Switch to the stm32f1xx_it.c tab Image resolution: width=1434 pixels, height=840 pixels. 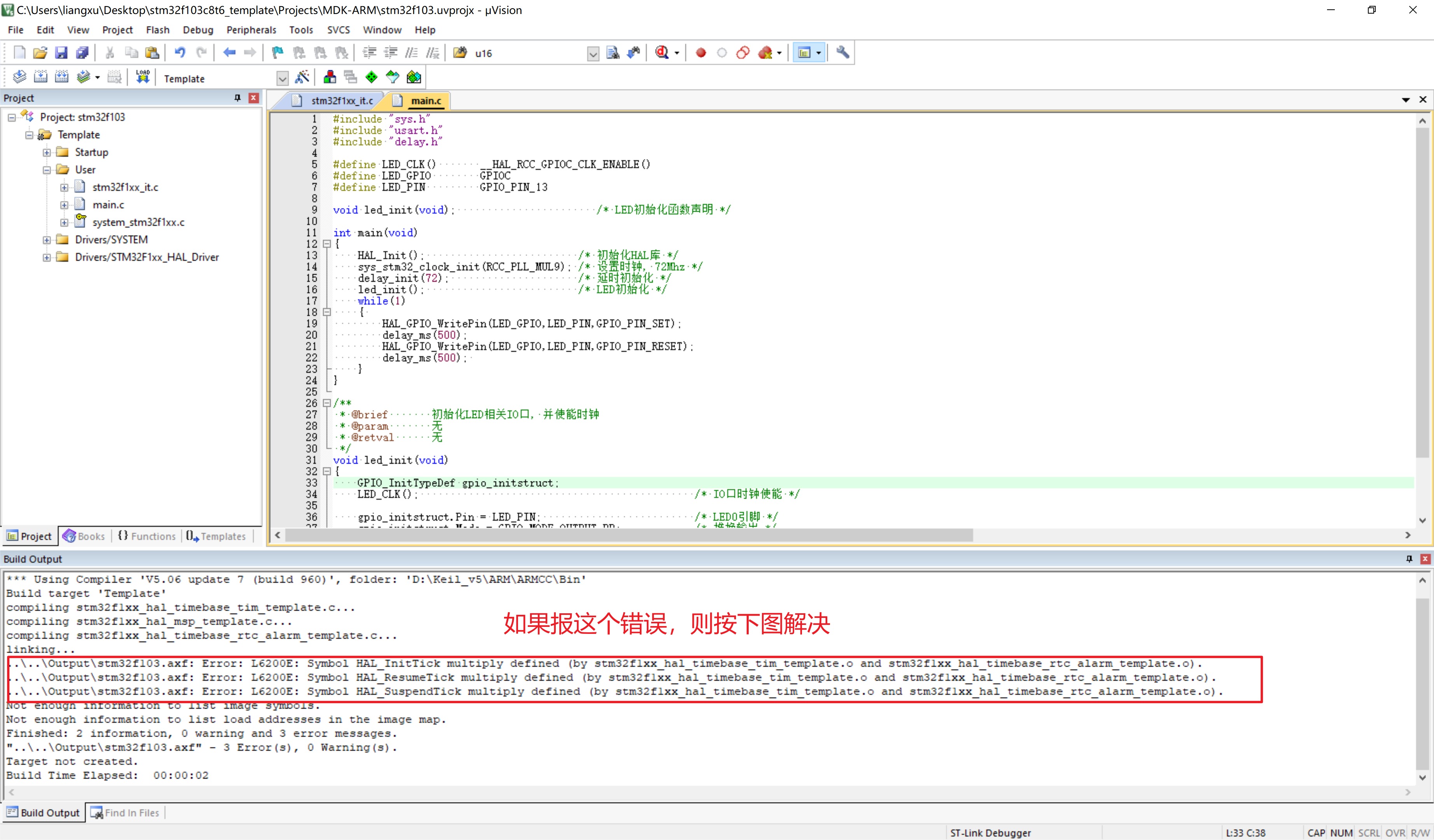(x=341, y=101)
